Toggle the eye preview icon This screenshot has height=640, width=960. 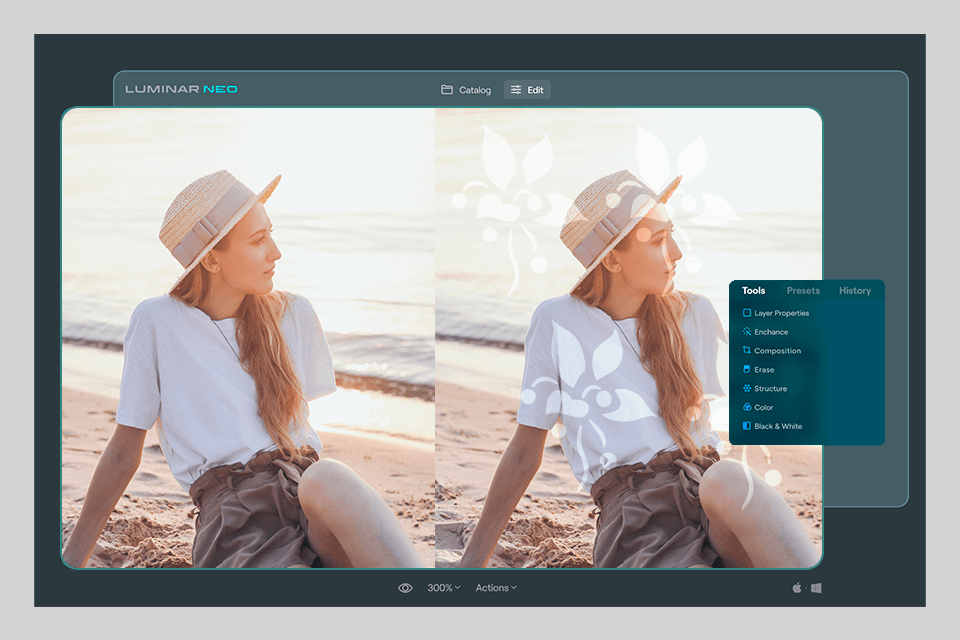point(405,588)
